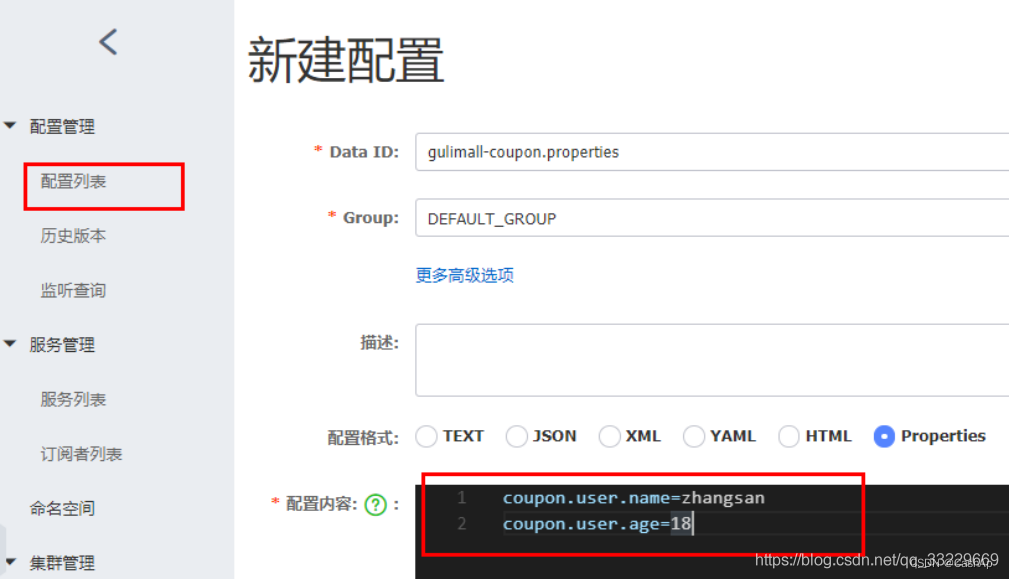Open 监听查询 in the sidebar

[x=73, y=291]
